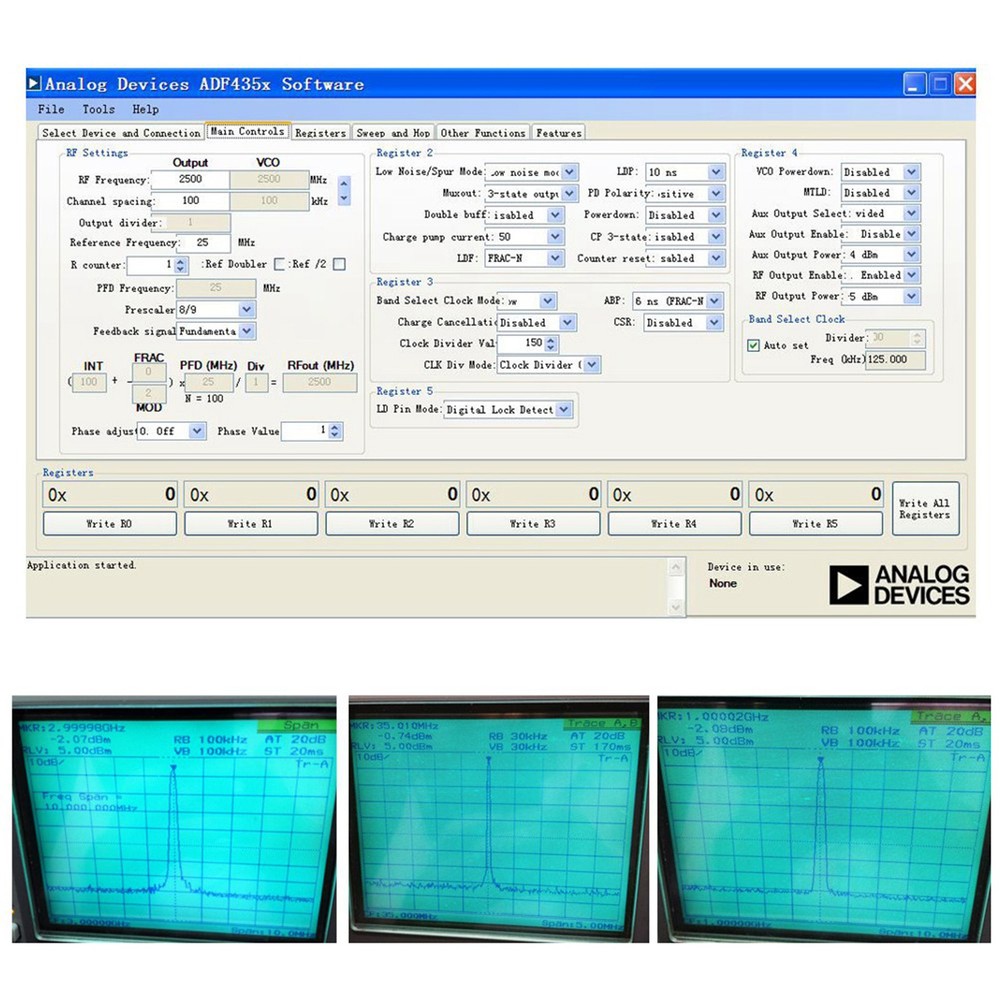The width and height of the screenshot is (1000, 1000).
Task: Open the Tools menu
Action: tap(98, 109)
